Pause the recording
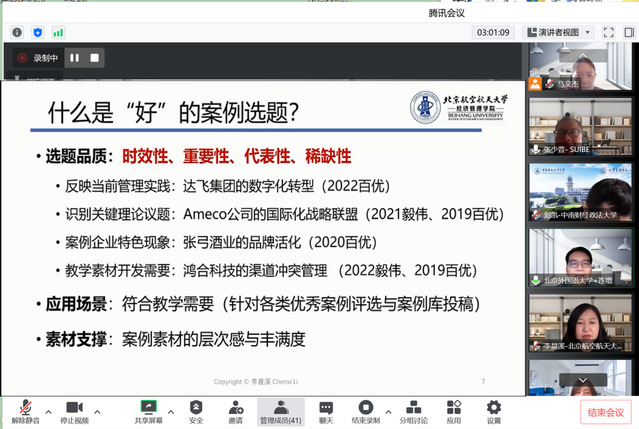 tap(75, 58)
